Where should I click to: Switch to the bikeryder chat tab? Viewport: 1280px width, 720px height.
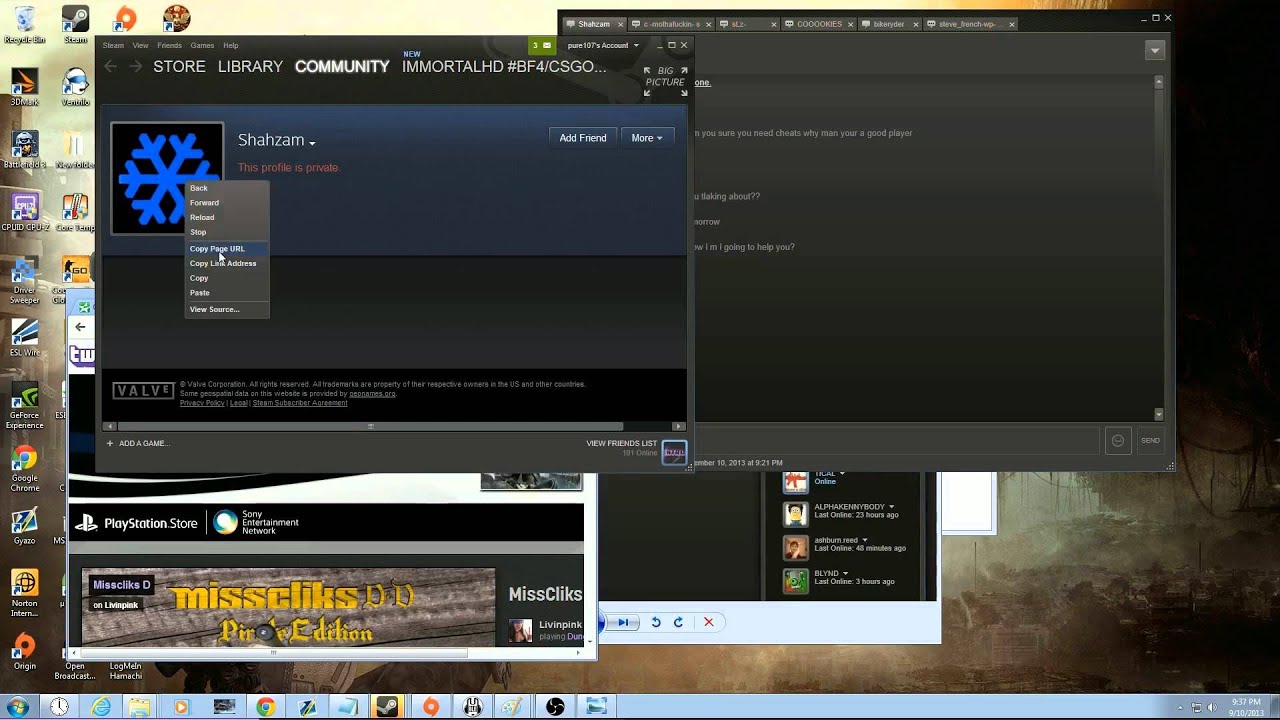(x=888, y=24)
